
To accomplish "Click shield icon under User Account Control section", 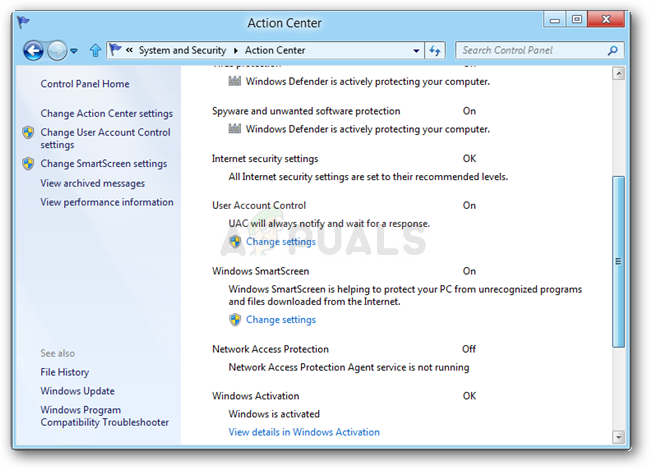I will click(x=235, y=242).
